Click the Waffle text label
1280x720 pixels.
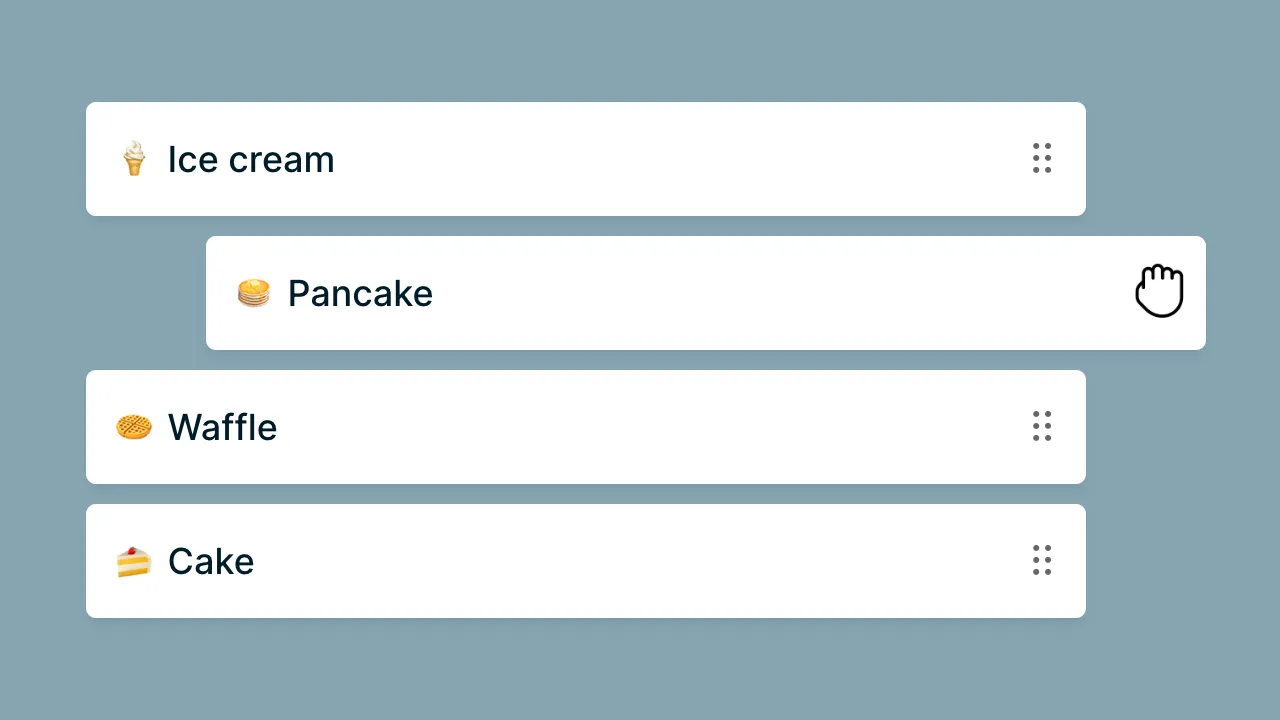coord(222,426)
